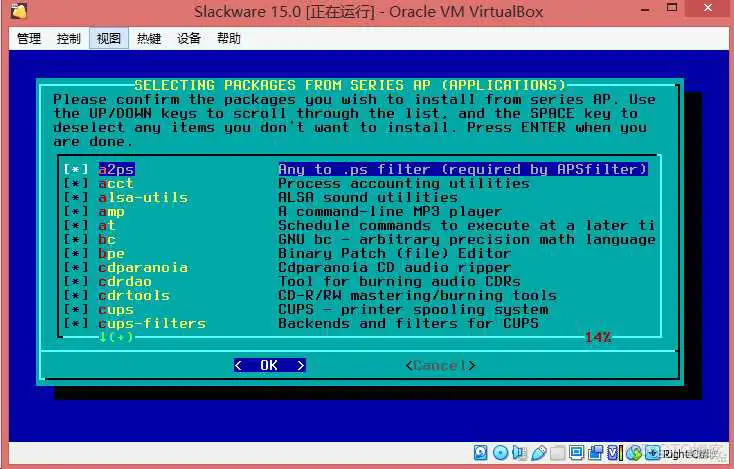Select the amp package name

click(111, 211)
